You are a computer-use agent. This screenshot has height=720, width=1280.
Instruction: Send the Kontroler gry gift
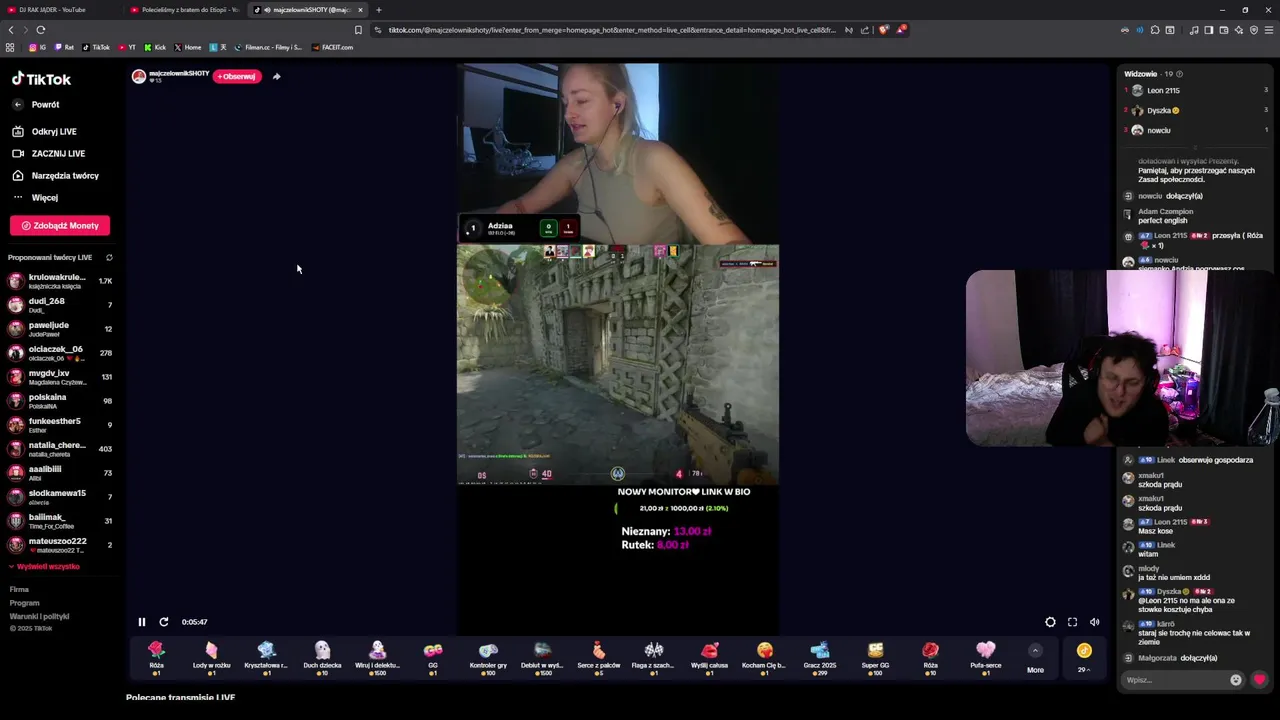tap(488, 658)
